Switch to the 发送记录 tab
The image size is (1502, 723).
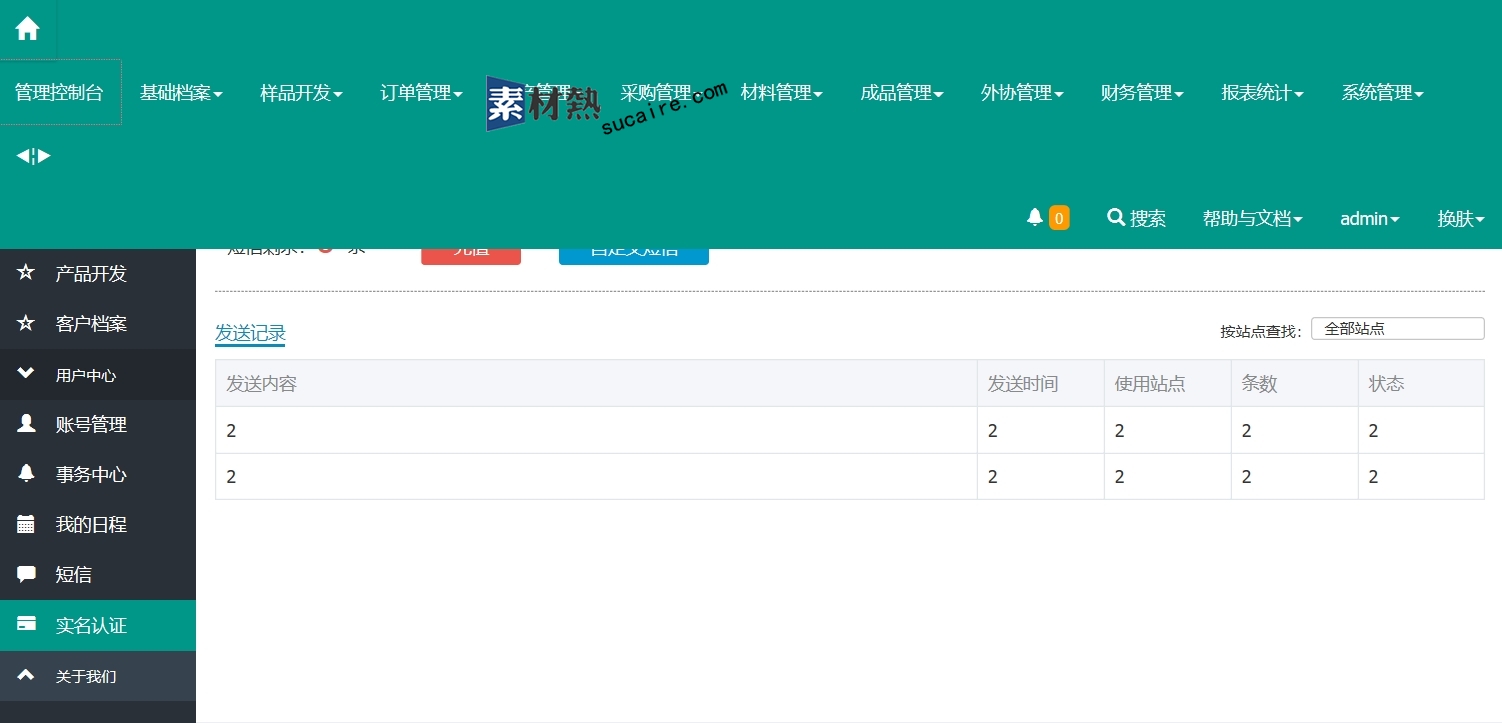click(250, 333)
